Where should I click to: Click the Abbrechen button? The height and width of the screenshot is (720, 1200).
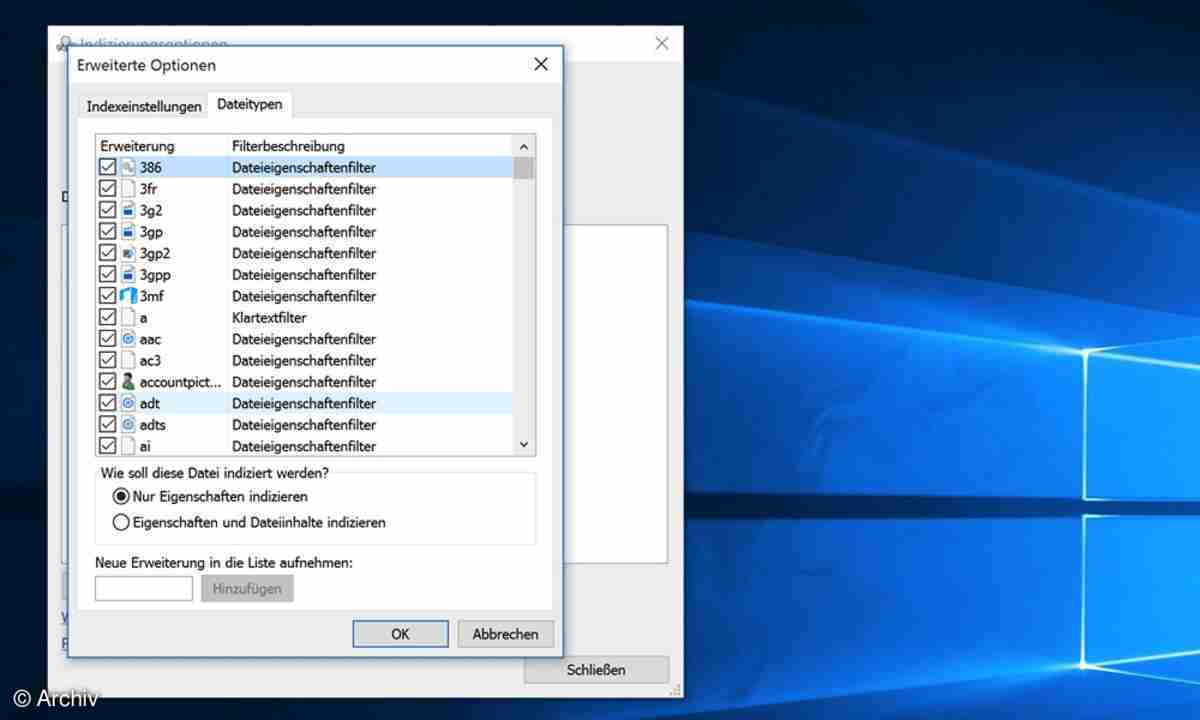[x=505, y=634]
